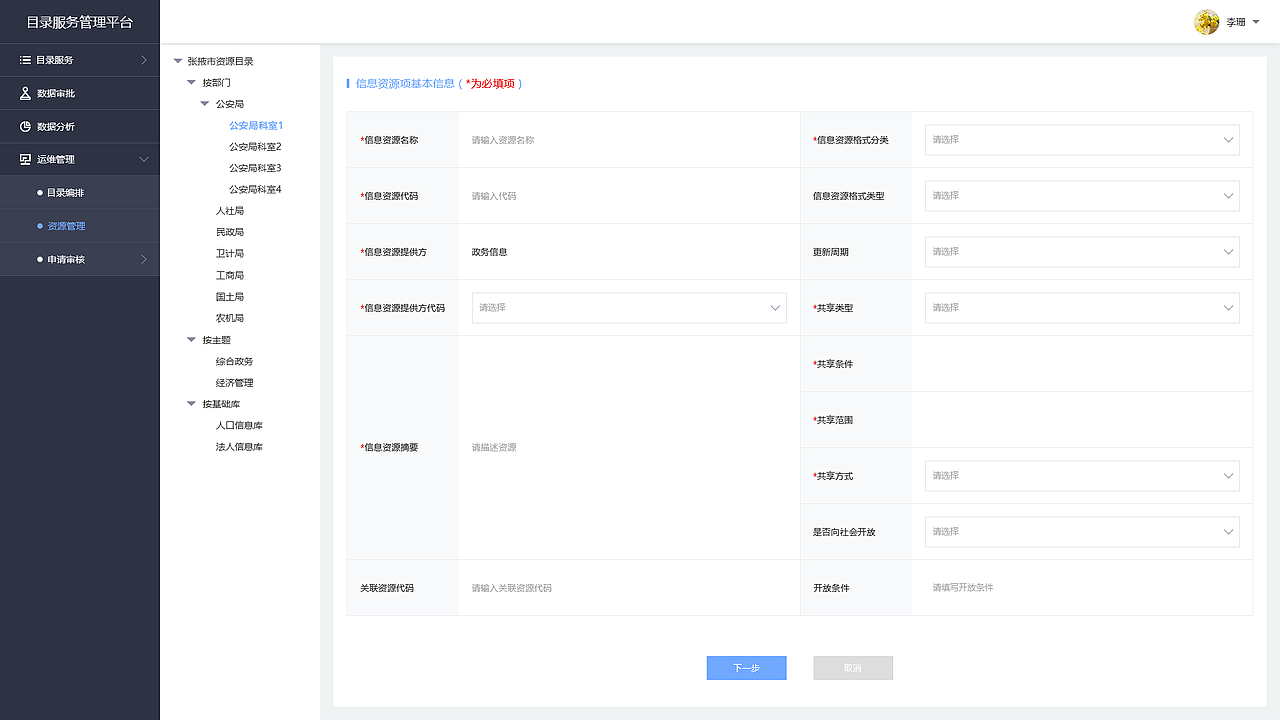Select the 目录编排 submenu item
The height and width of the screenshot is (720, 1280).
[x=80, y=192]
